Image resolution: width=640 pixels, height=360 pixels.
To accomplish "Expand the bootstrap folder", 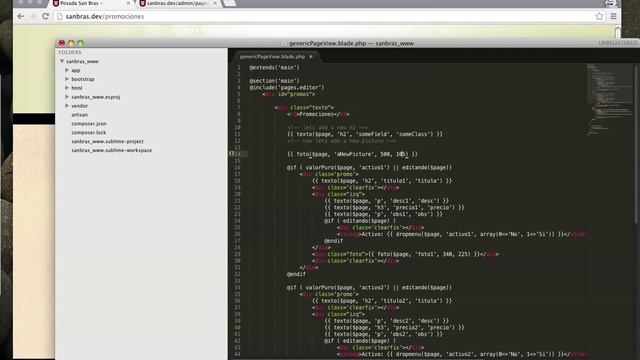I will tap(67, 79).
